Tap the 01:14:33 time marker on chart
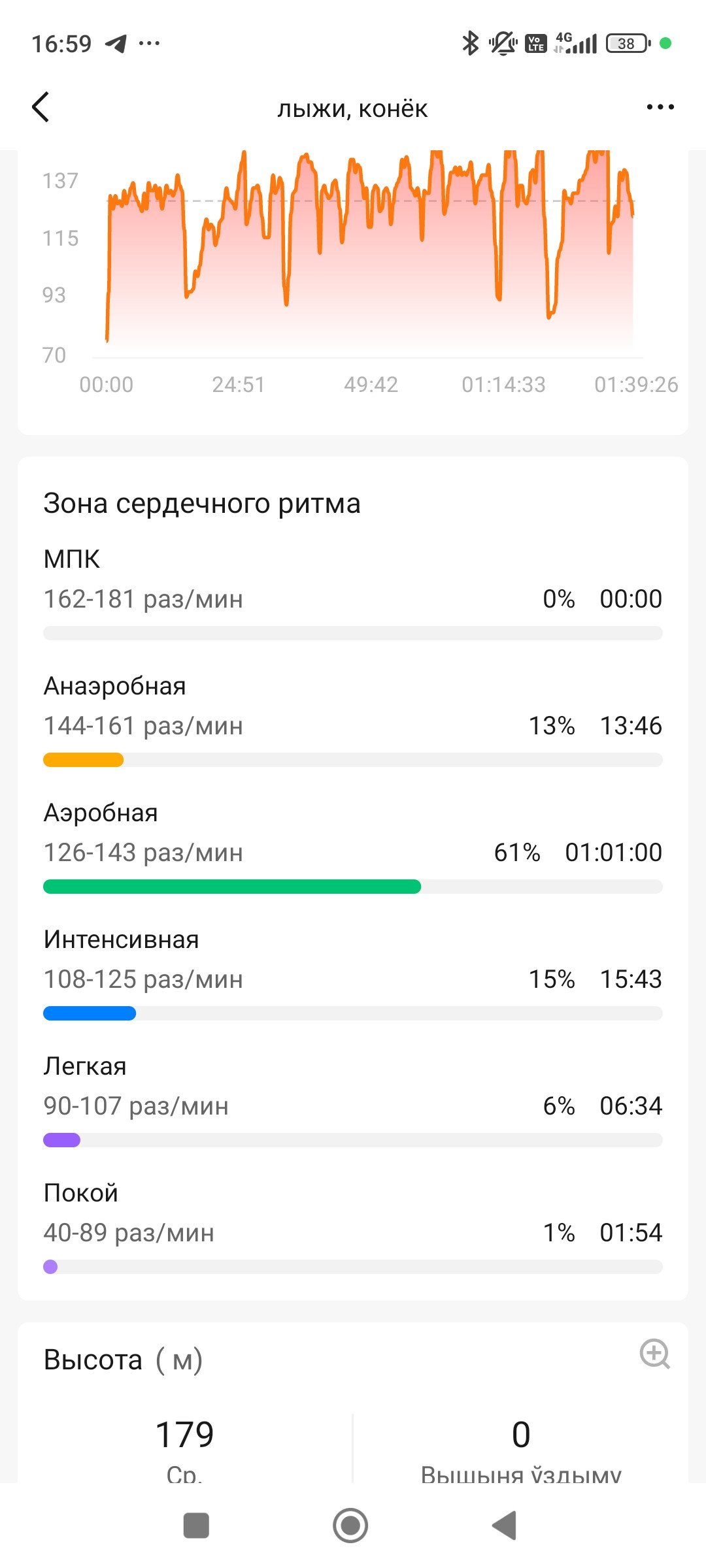Screen dimensions: 706x1568 tap(503, 384)
